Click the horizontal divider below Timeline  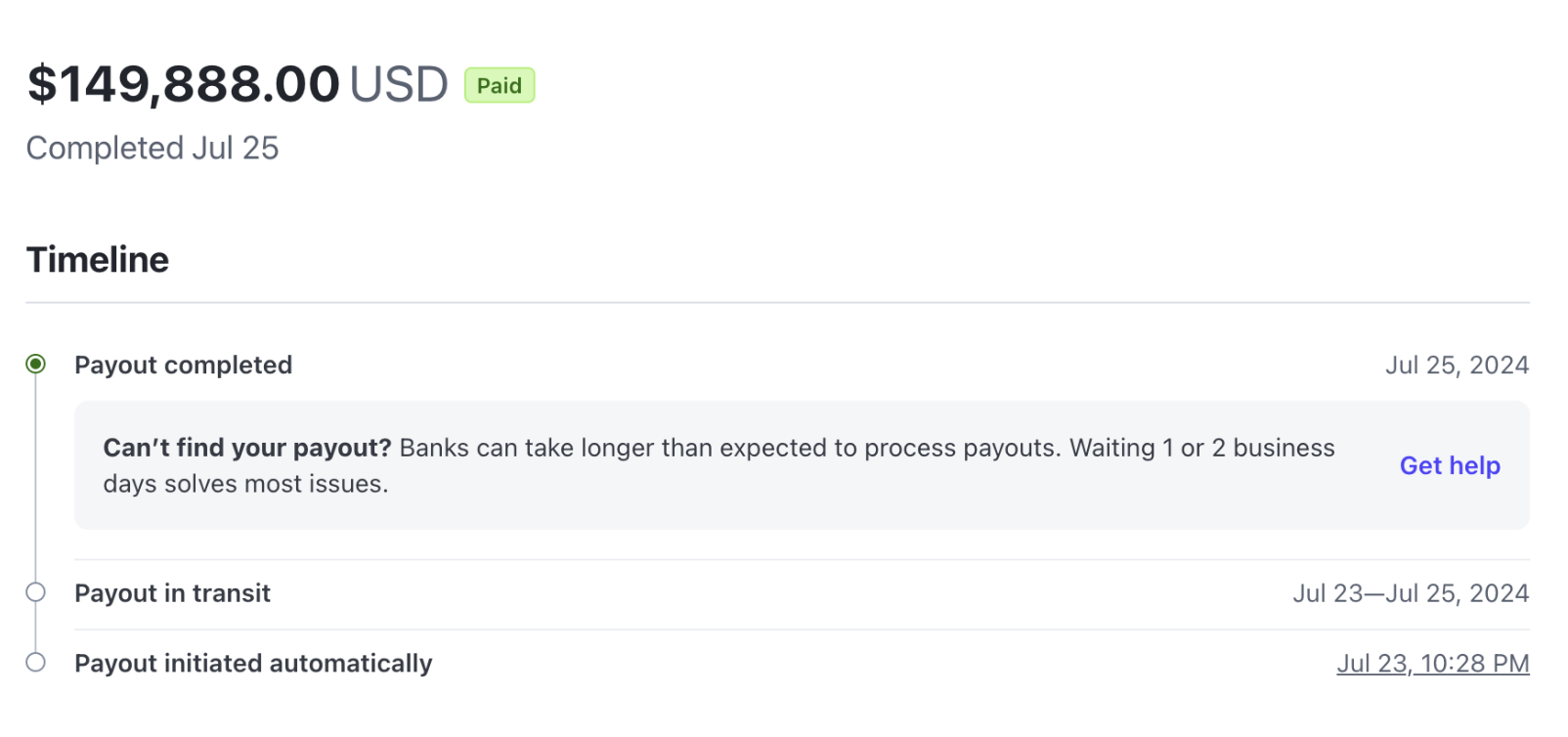point(777,303)
